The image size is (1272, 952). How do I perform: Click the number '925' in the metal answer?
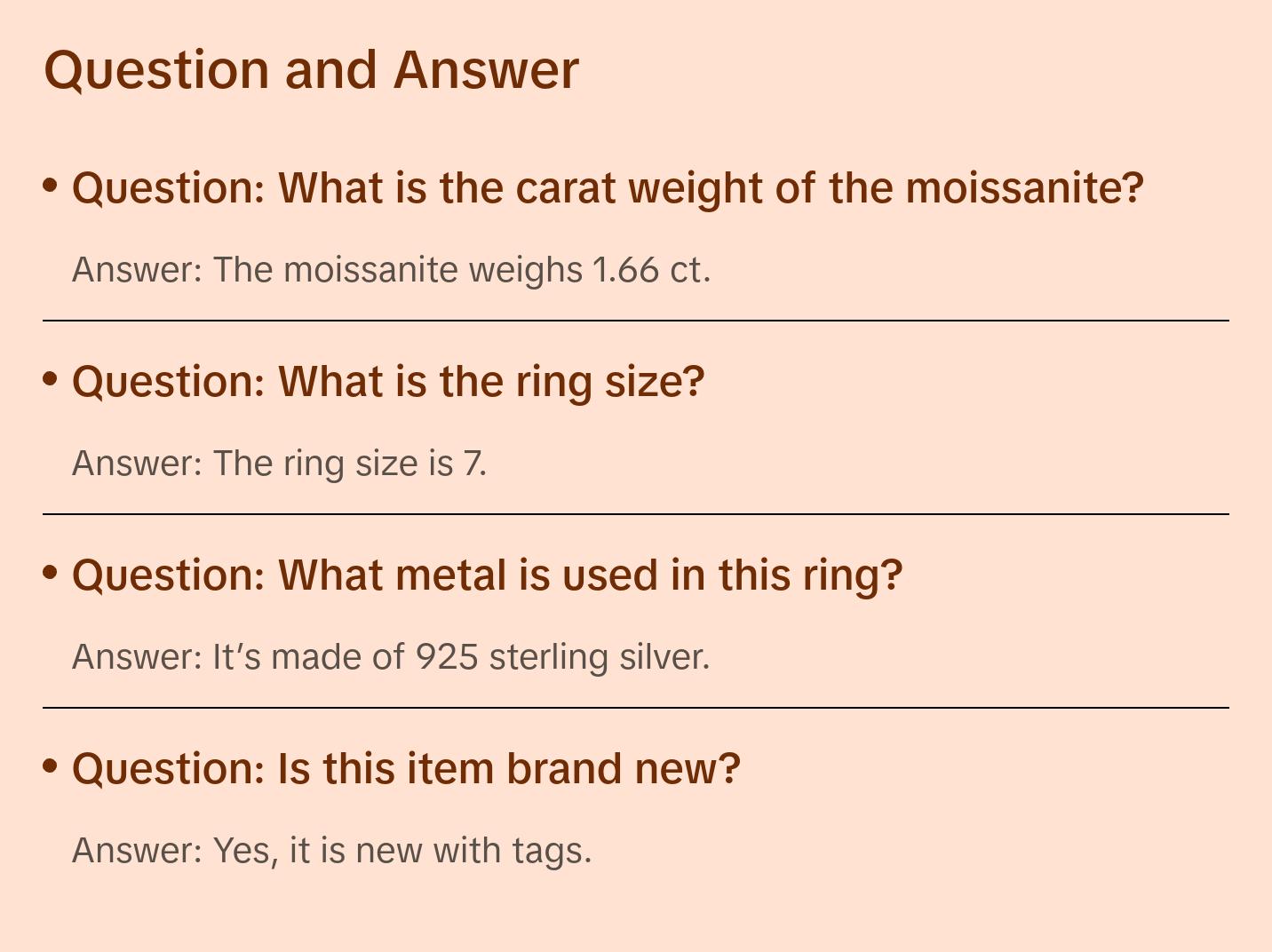[x=447, y=656]
